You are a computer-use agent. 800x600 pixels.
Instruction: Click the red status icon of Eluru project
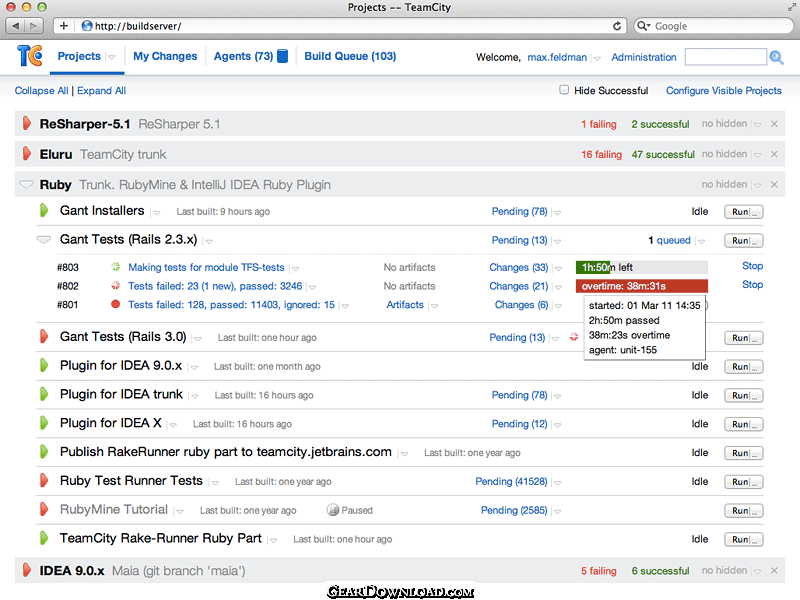point(27,154)
